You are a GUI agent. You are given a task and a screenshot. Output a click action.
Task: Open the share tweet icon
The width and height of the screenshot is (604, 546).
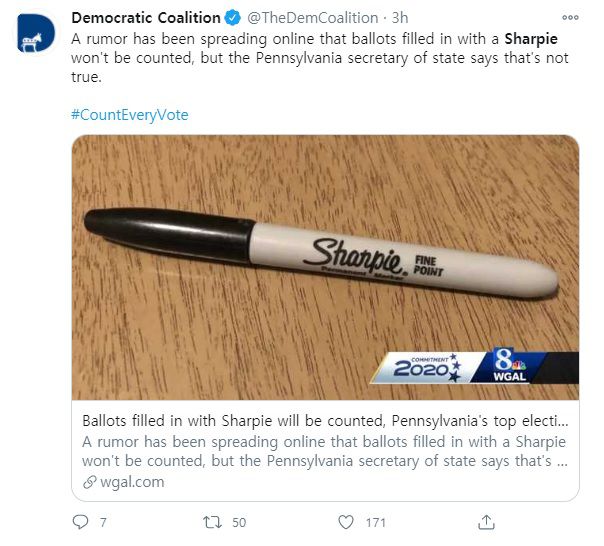tap(487, 521)
